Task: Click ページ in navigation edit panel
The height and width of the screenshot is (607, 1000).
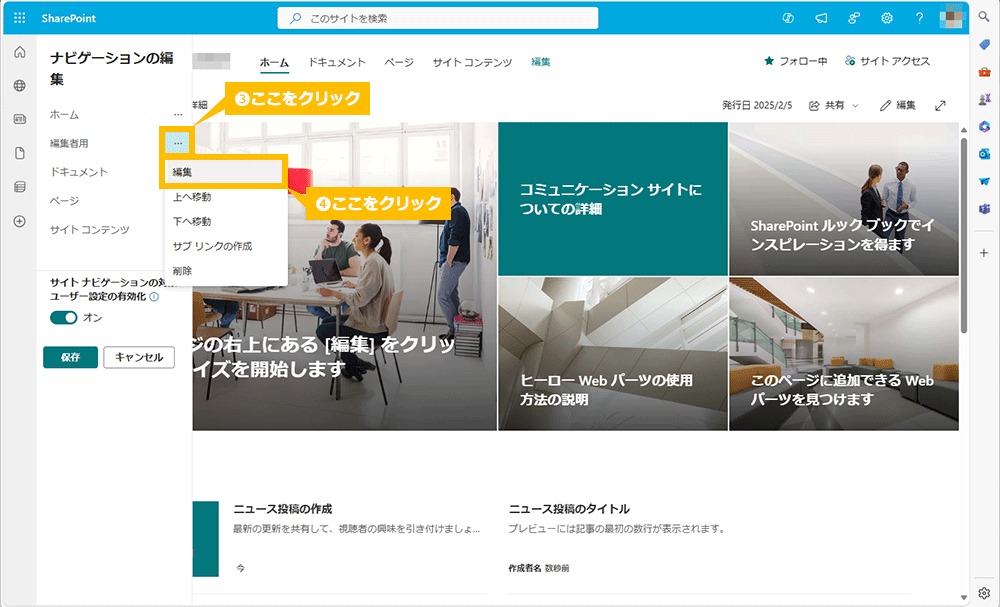Action: (x=64, y=201)
